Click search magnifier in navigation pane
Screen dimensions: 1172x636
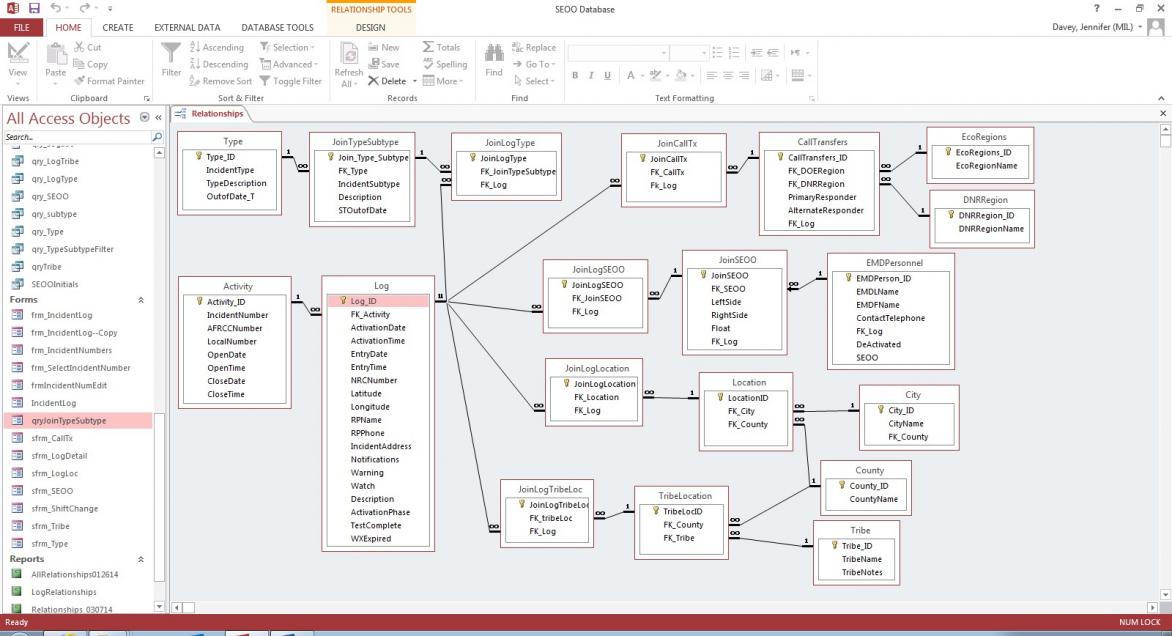[x=157, y=137]
